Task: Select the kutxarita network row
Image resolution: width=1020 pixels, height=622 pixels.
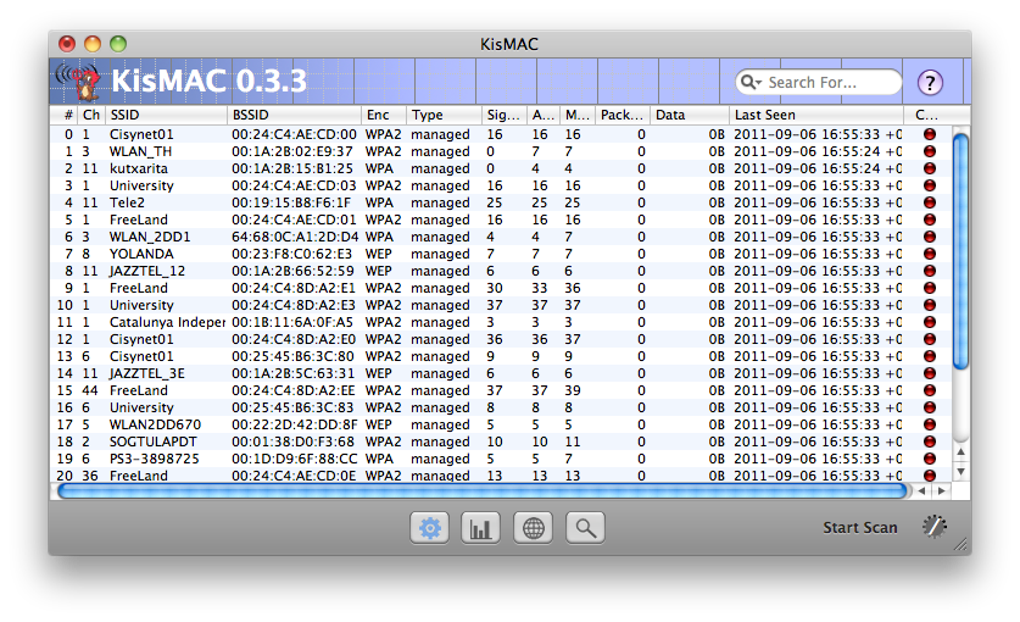Action: (x=501, y=169)
